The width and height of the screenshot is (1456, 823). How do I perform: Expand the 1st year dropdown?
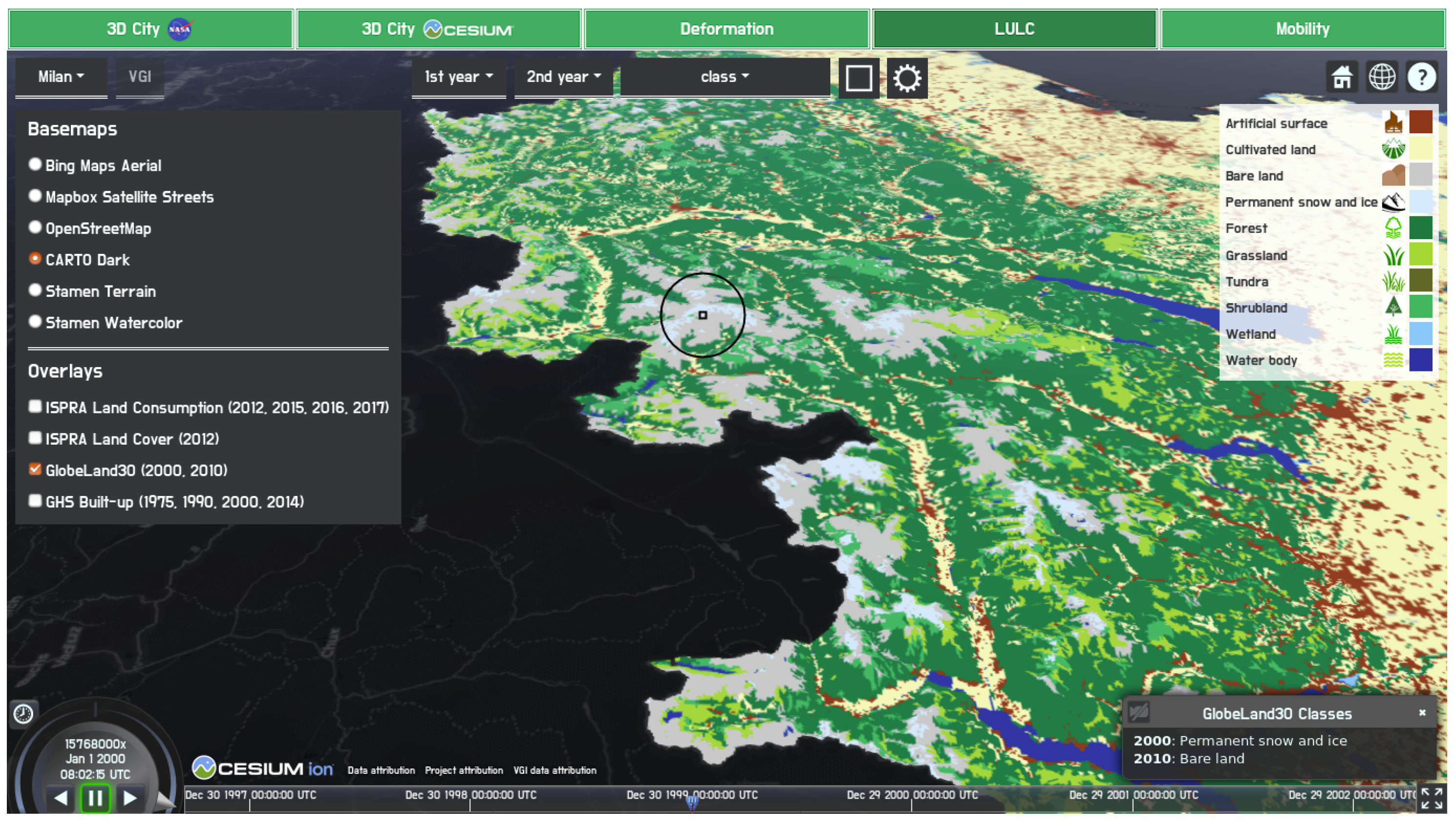(458, 77)
